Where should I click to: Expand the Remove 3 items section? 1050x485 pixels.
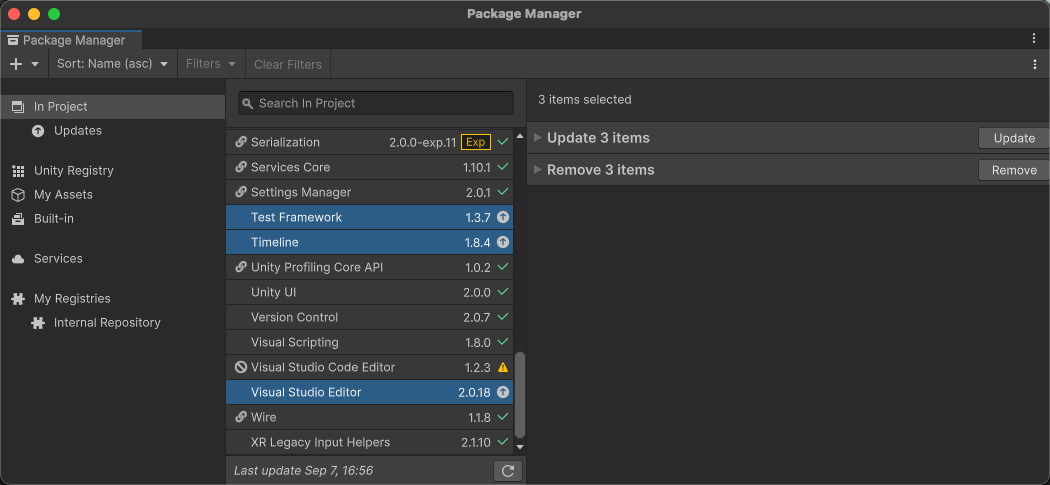coord(537,170)
